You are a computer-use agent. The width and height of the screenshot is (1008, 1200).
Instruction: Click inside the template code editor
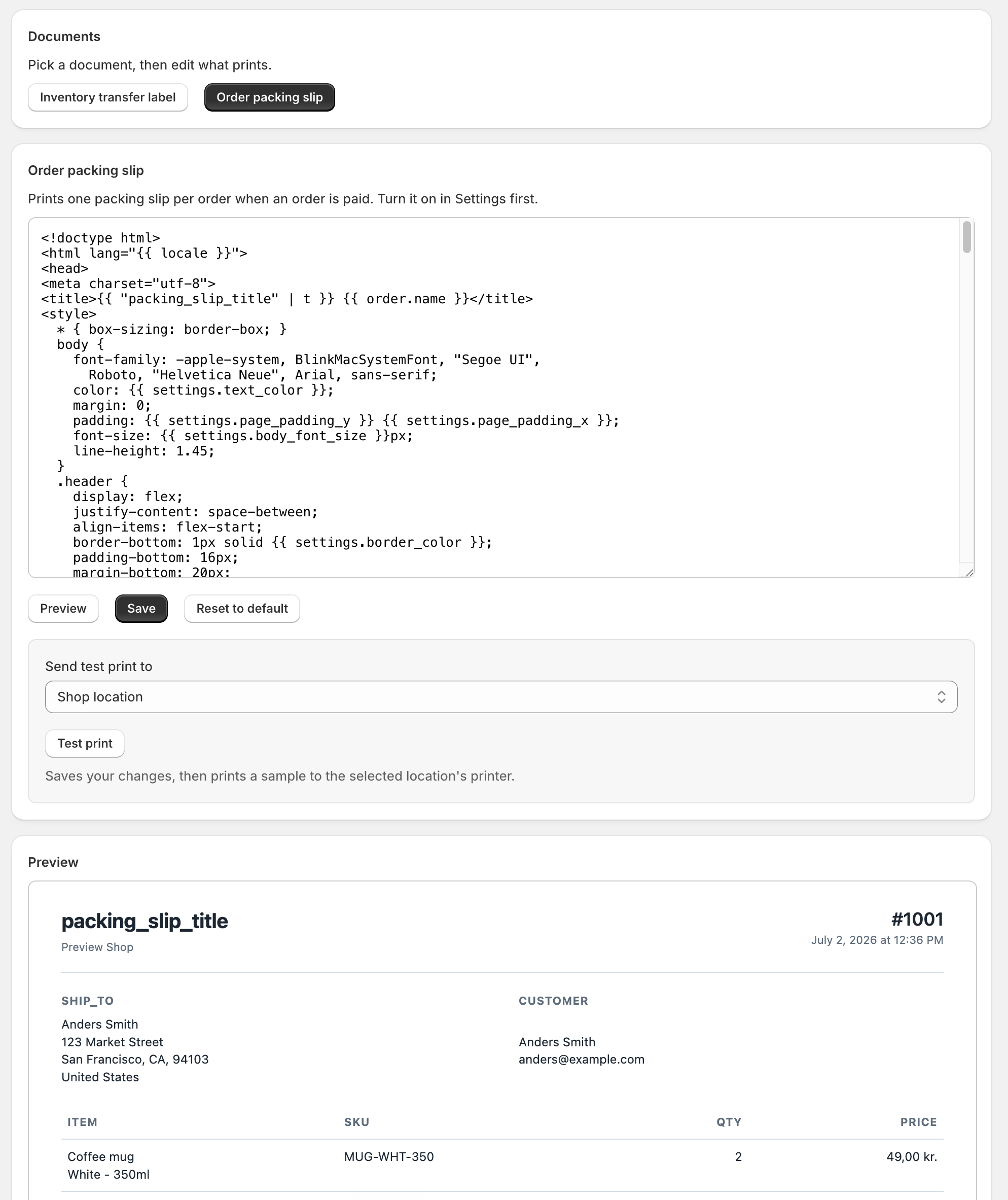coord(494,398)
